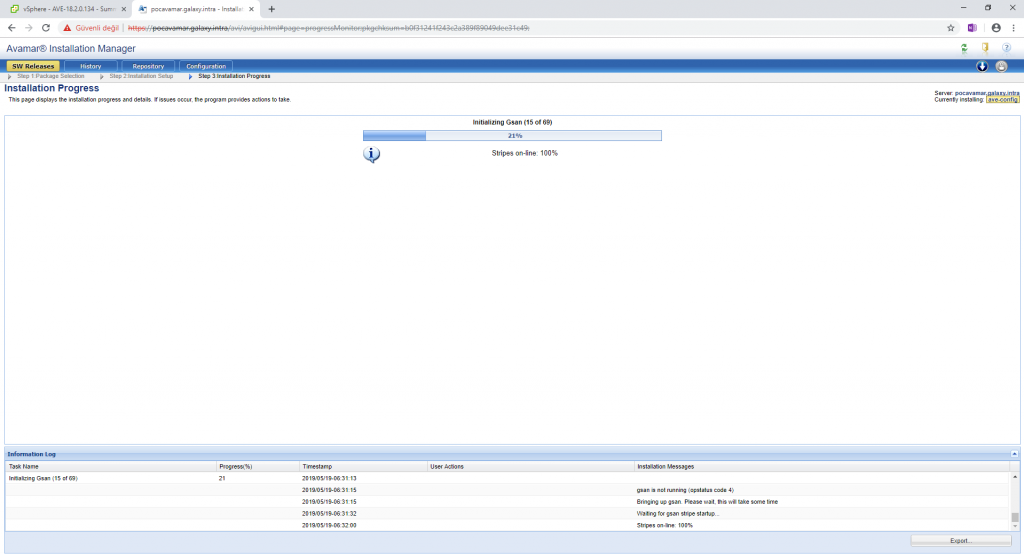Image resolution: width=1024 pixels, height=554 pixels.
Task: Click the log scrollbar up arrow
Action: pos(1015,477)
